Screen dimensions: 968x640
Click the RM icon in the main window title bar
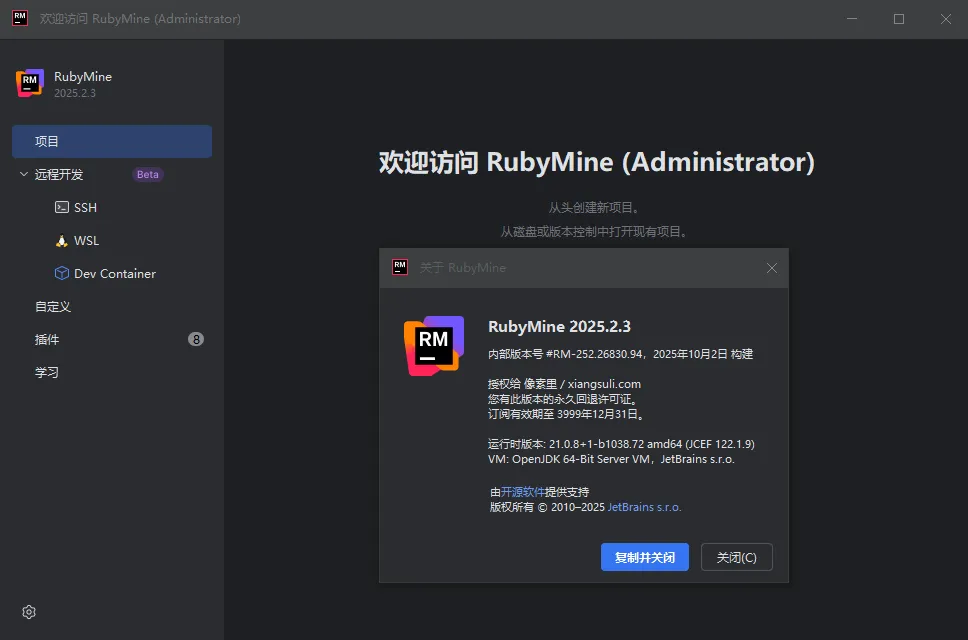point(20,19)
